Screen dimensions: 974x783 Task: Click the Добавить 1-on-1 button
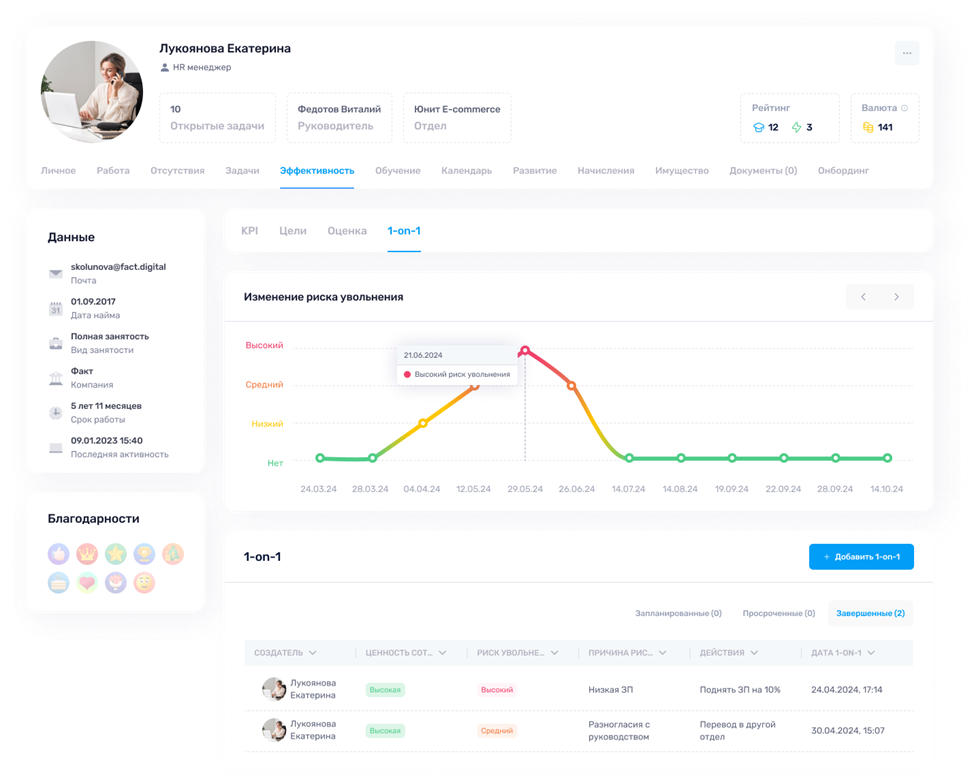point(861,557)
